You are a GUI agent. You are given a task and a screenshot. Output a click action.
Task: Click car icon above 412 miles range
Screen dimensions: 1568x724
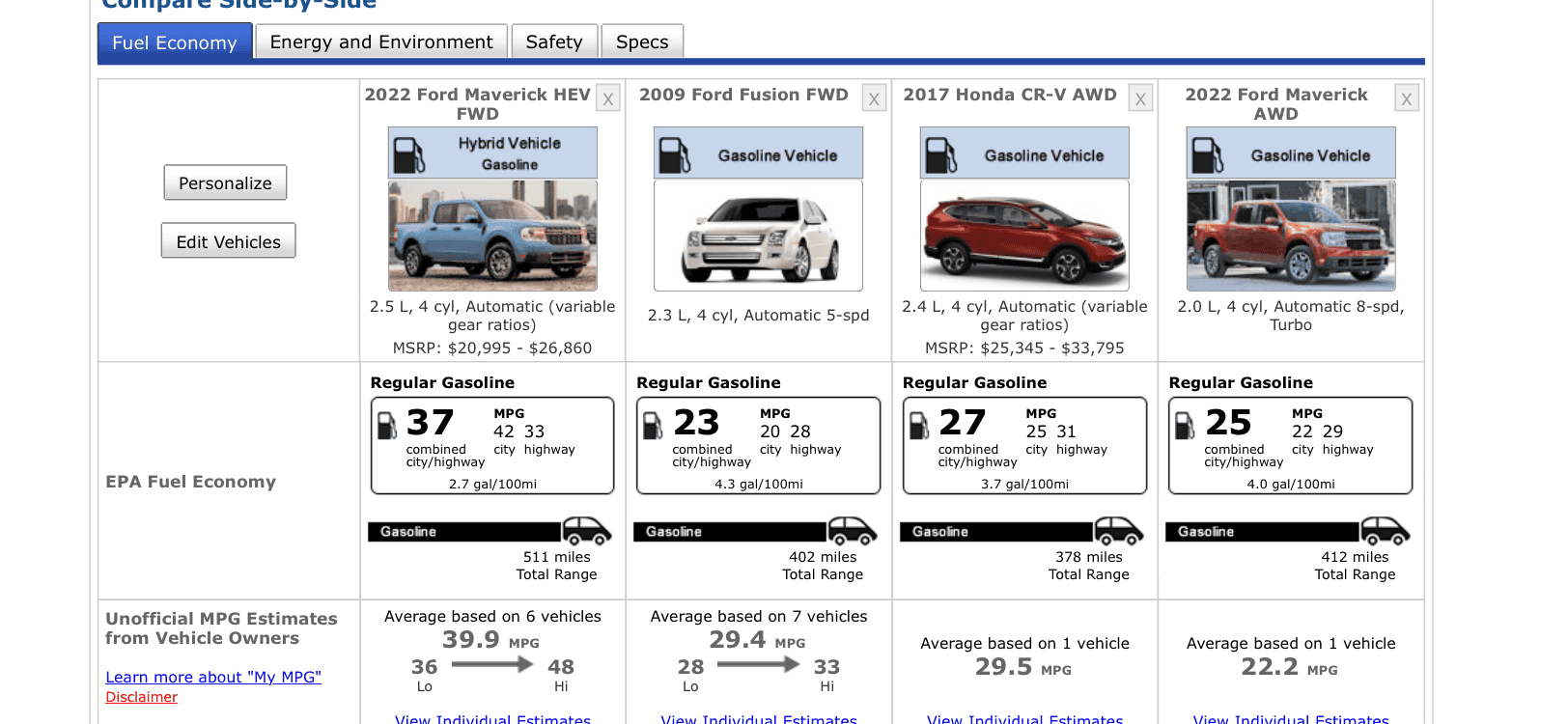tap(1386, 531)
